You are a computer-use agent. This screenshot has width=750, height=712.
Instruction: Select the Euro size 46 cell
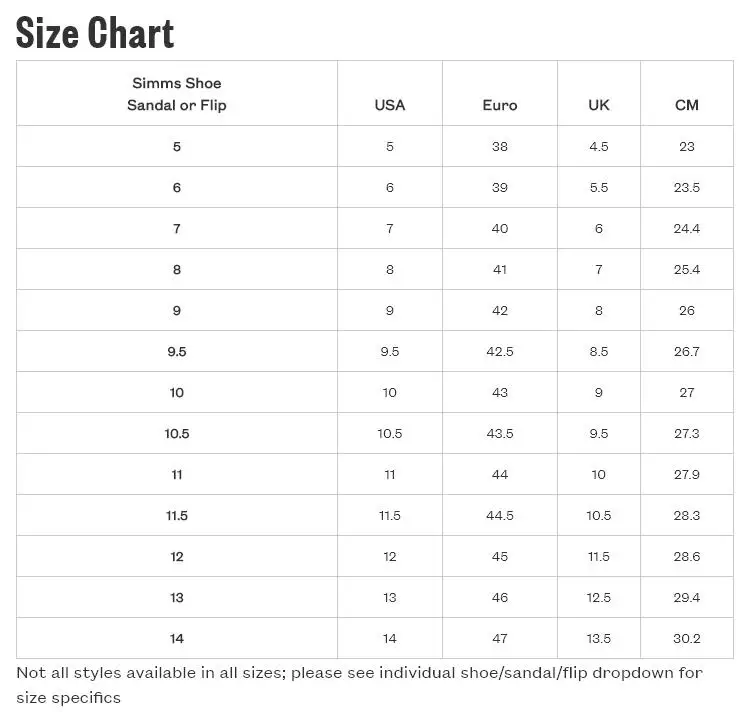[500, 597]
